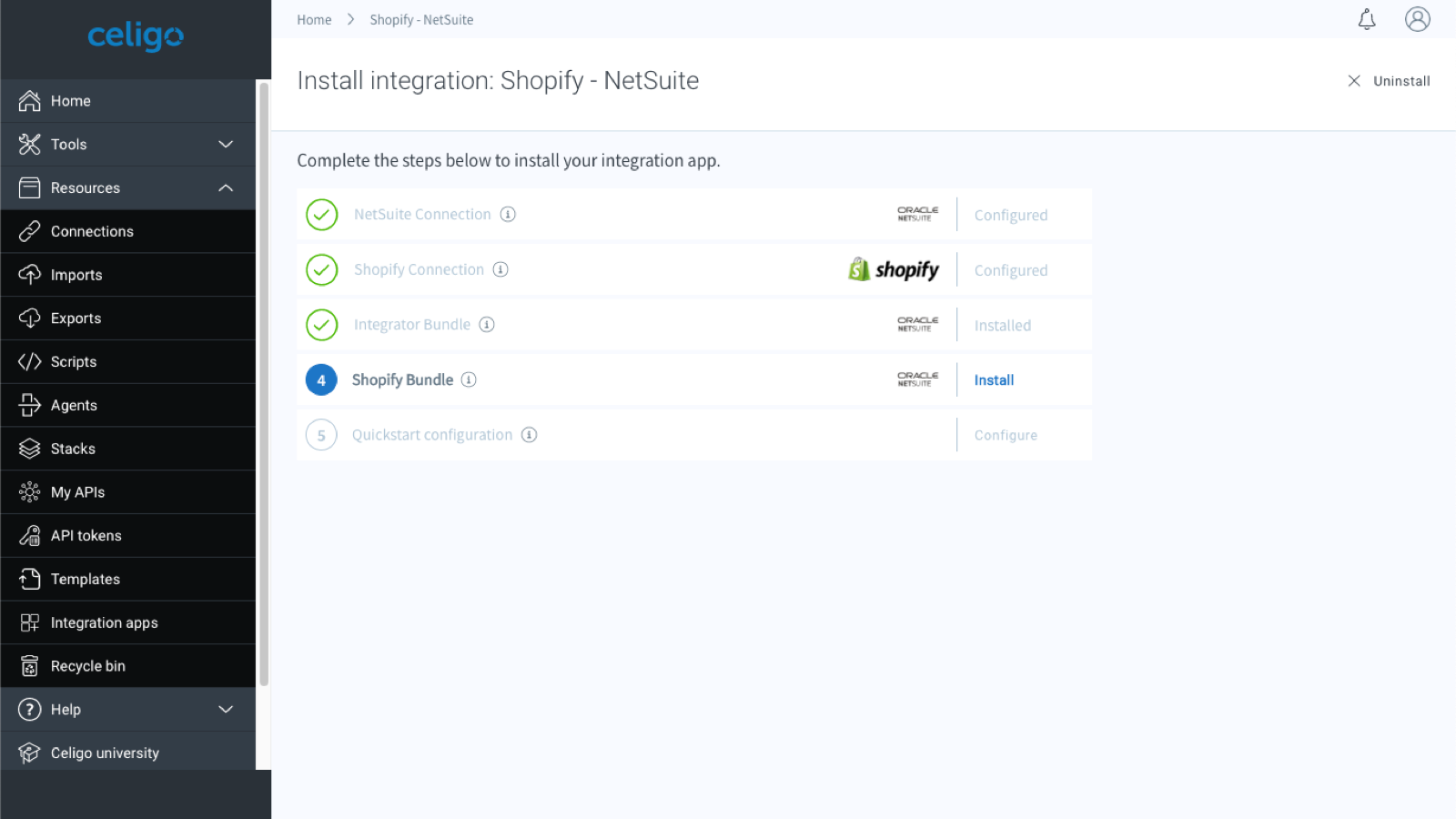Expand the Help menu chevron

click(226, 710)
